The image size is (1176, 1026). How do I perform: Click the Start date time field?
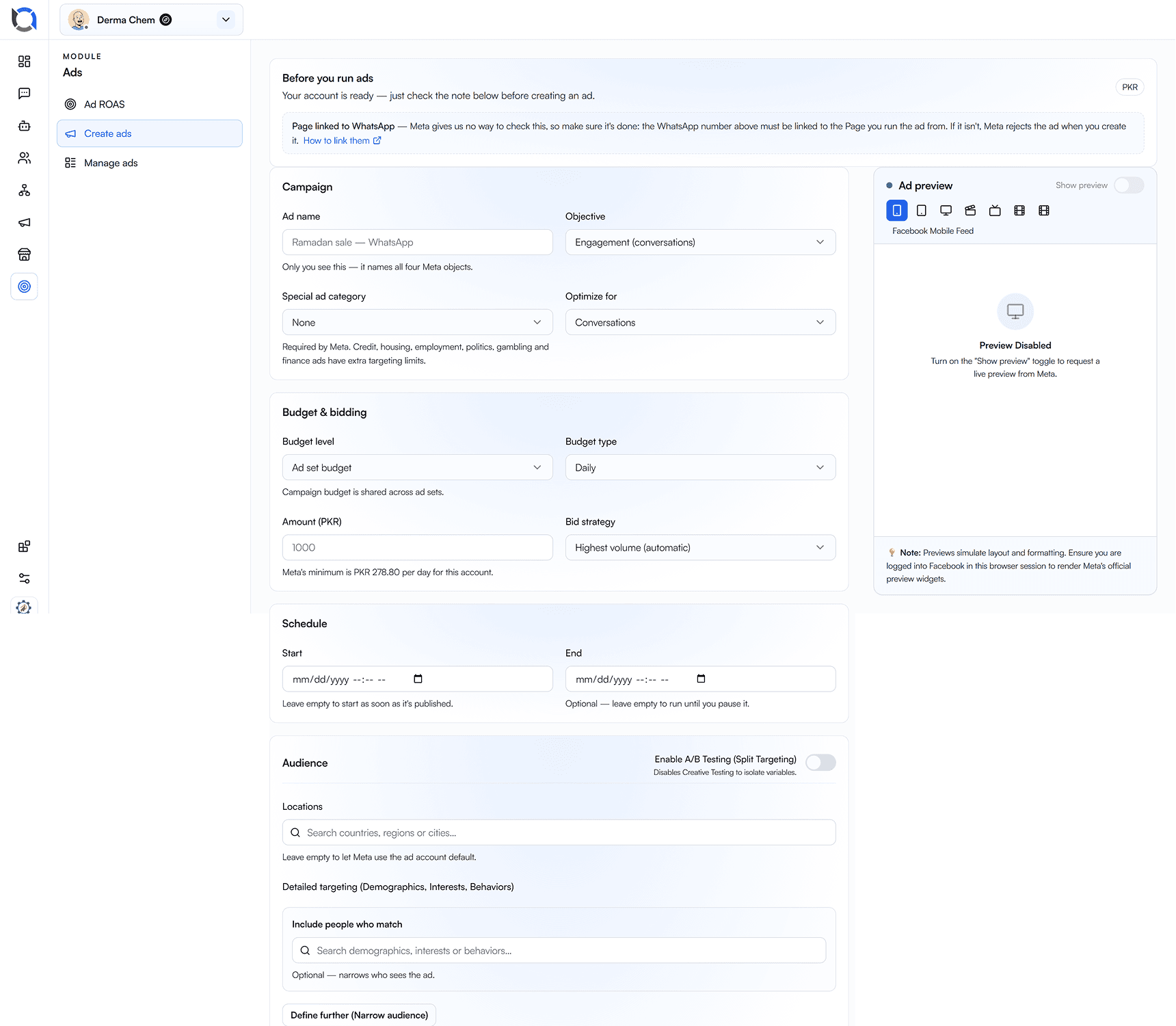click(417, 679)
